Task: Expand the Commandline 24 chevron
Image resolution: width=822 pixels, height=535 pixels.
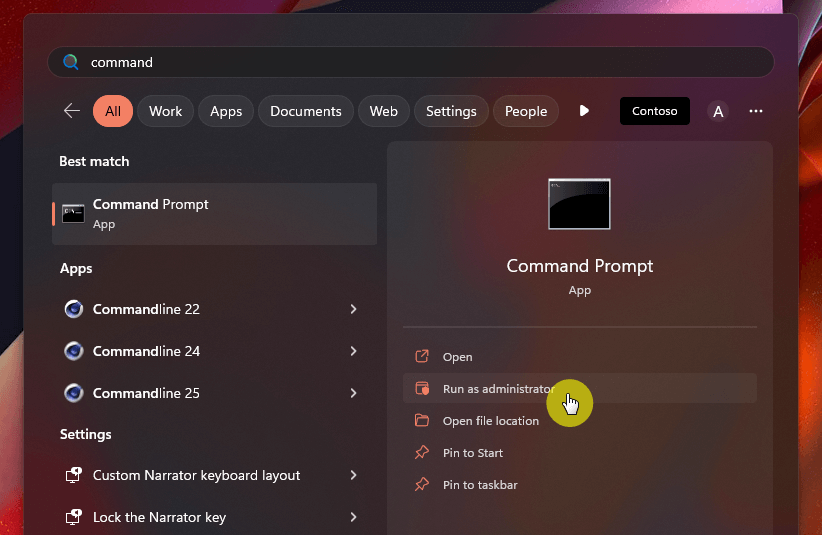Action: click(x=353, y=351)
